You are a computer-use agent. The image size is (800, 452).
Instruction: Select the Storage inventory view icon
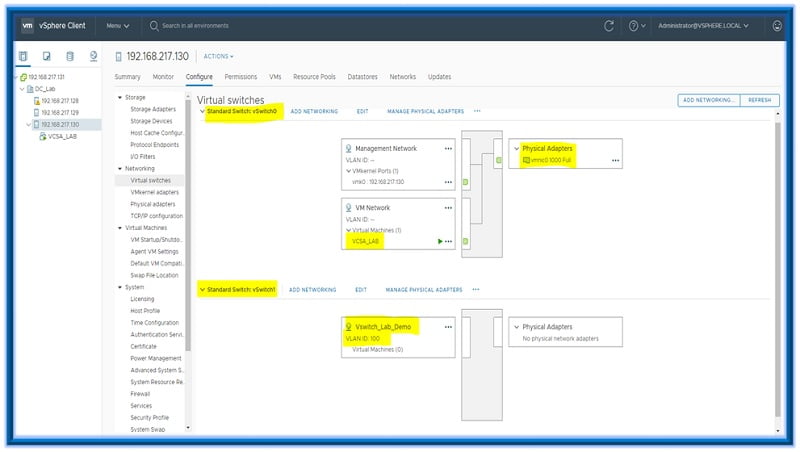69,57
